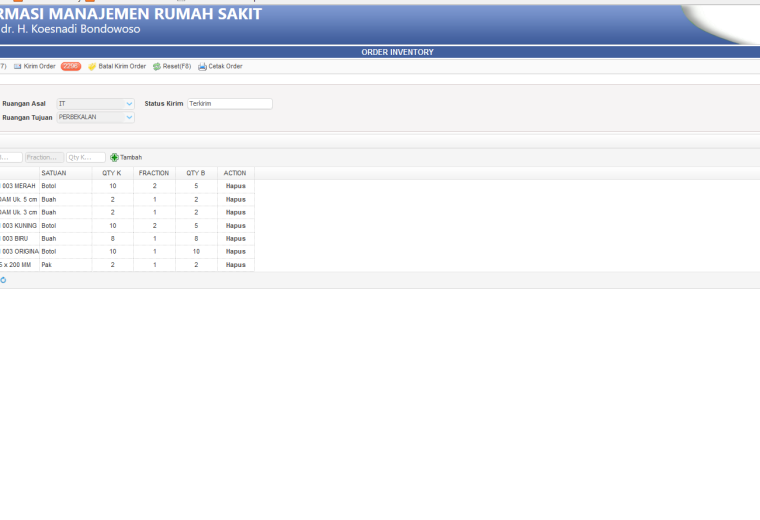
Task: Click the Reset(F8) icon
Action: 157,66
